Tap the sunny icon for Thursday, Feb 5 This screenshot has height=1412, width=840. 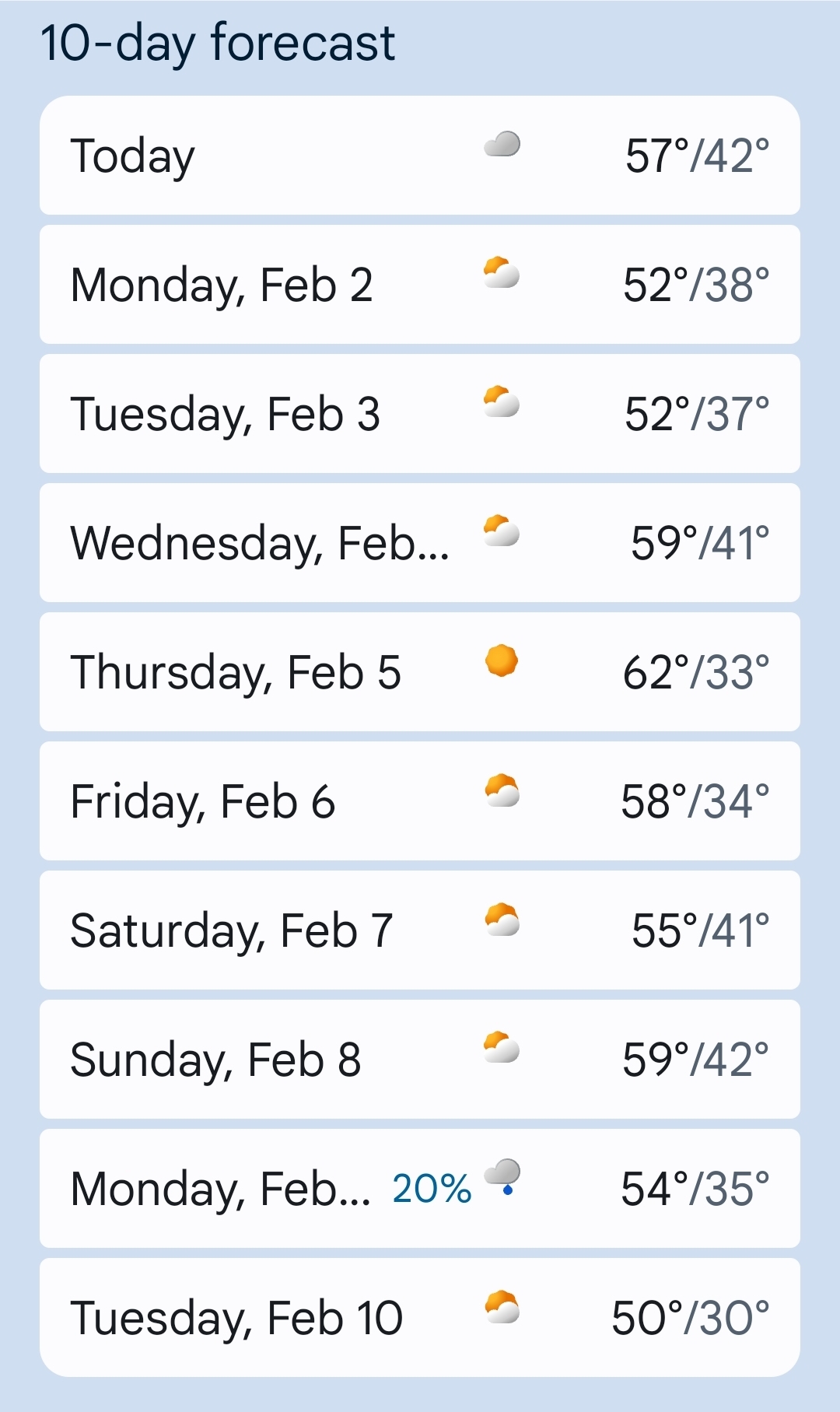click(502, 661)
